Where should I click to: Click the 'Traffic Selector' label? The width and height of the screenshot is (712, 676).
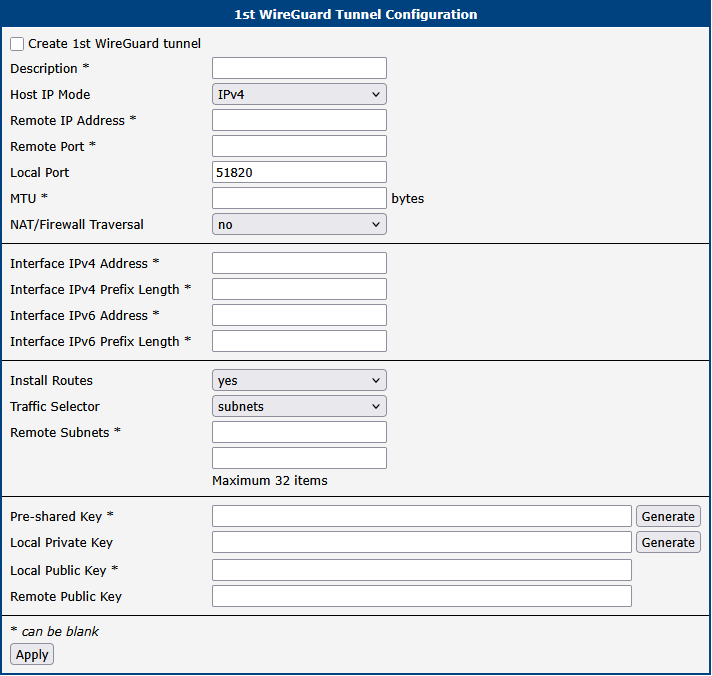click(x=55, y=406)
